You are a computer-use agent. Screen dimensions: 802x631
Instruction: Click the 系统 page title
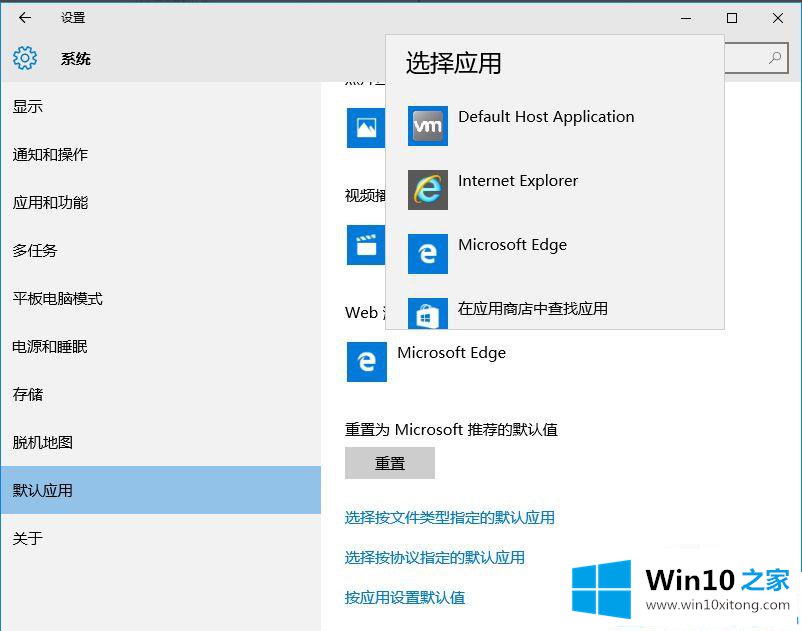point(76,59)
